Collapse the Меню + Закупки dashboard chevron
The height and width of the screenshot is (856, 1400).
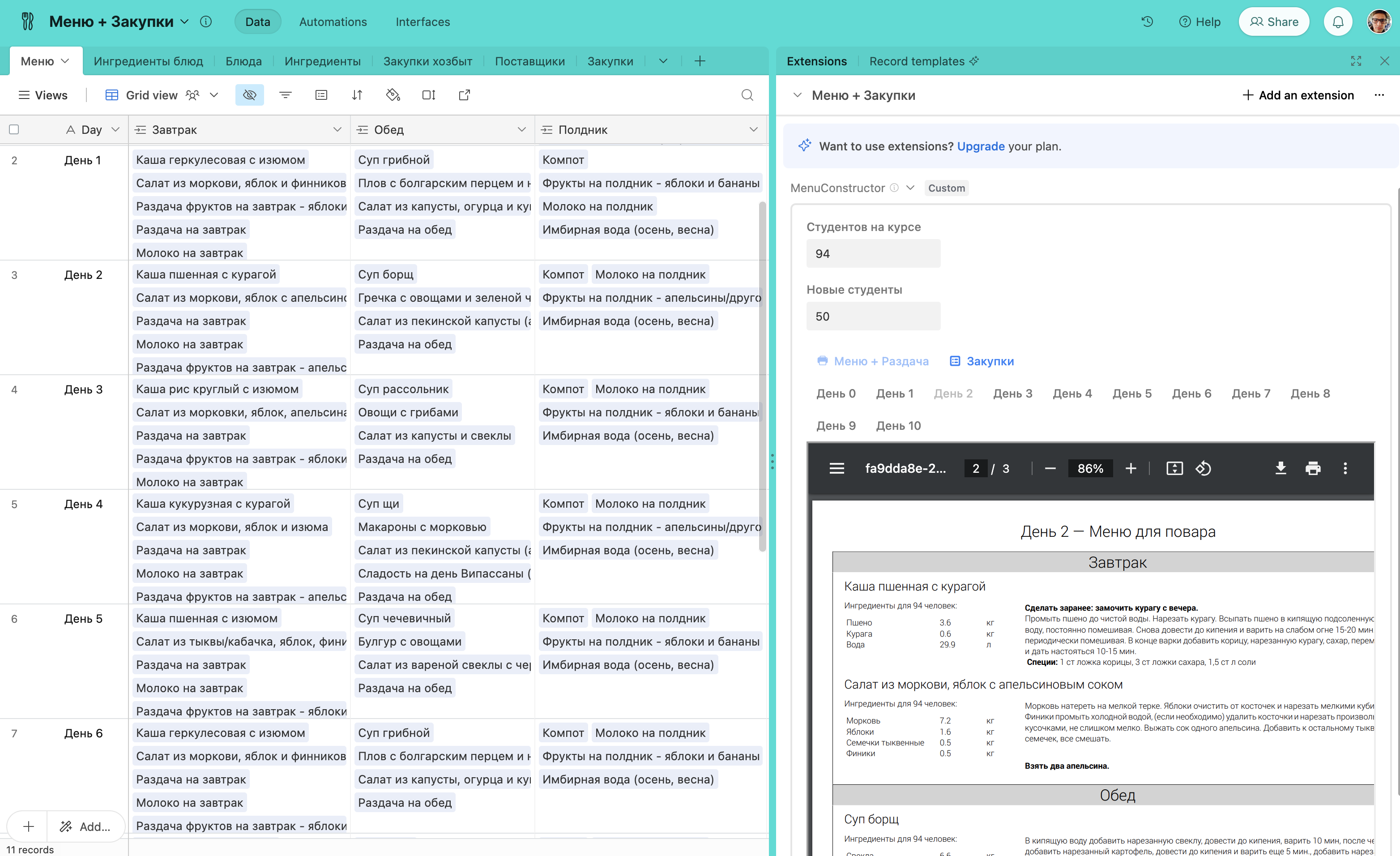coord(798,95)
